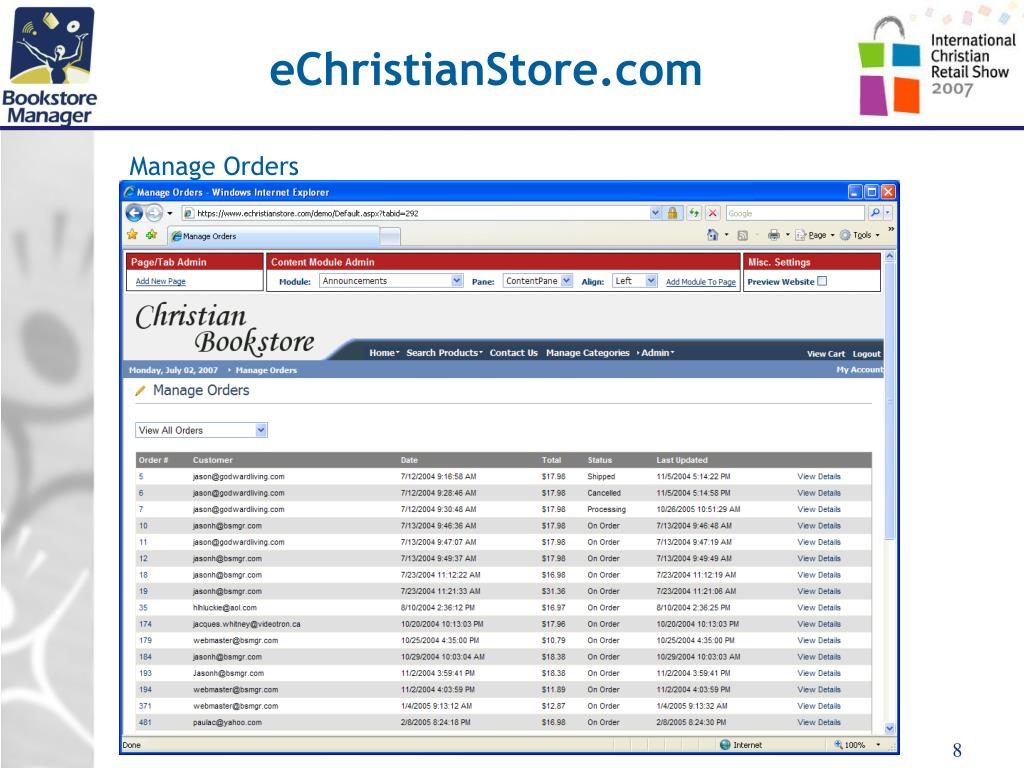This screenshot has height=768, width=1024.
Task: Open order number 10 link
Action: [x=143, y=526]
